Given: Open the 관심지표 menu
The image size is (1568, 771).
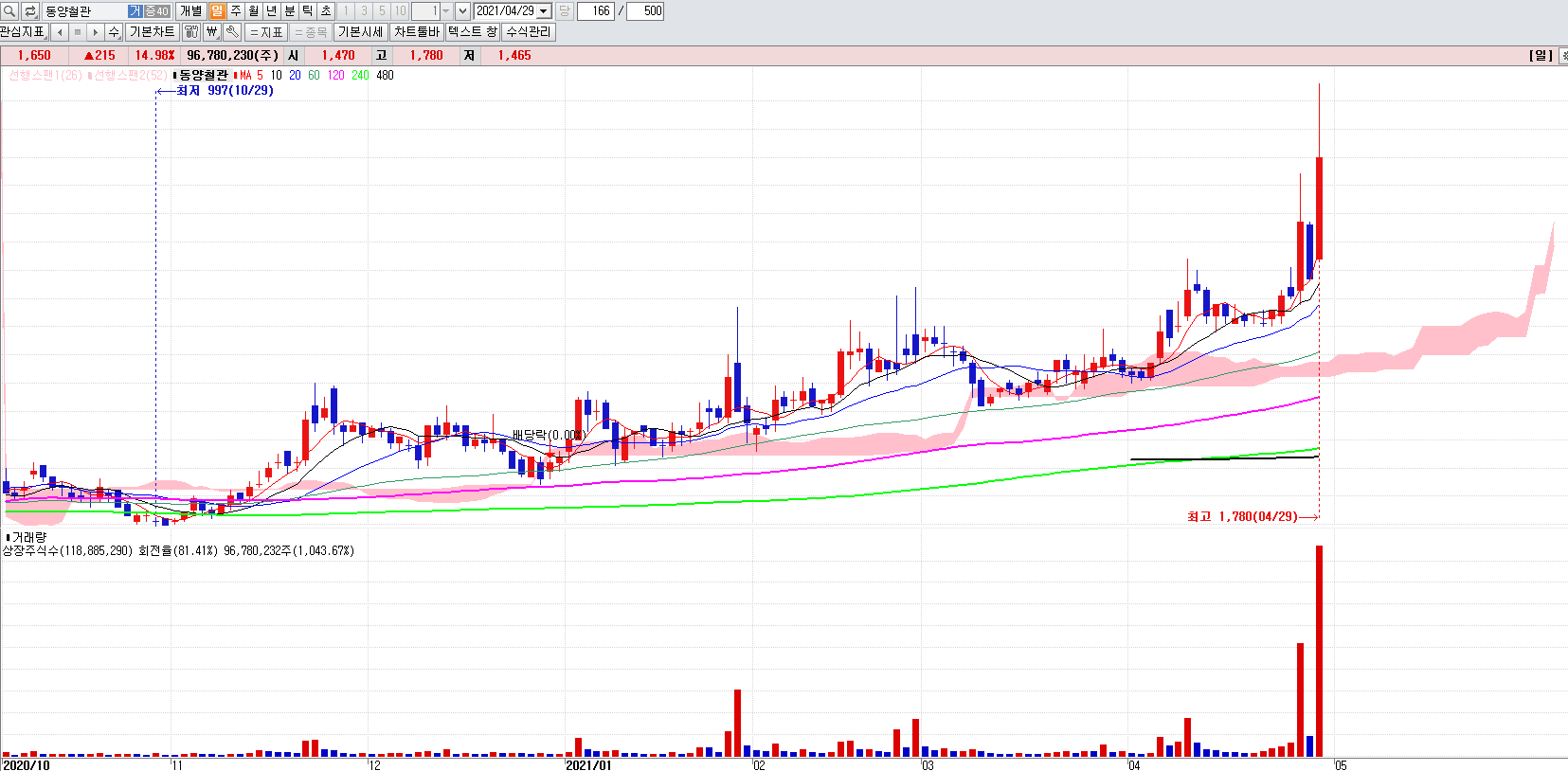Looking at the screenshot, I should (23, 32).
